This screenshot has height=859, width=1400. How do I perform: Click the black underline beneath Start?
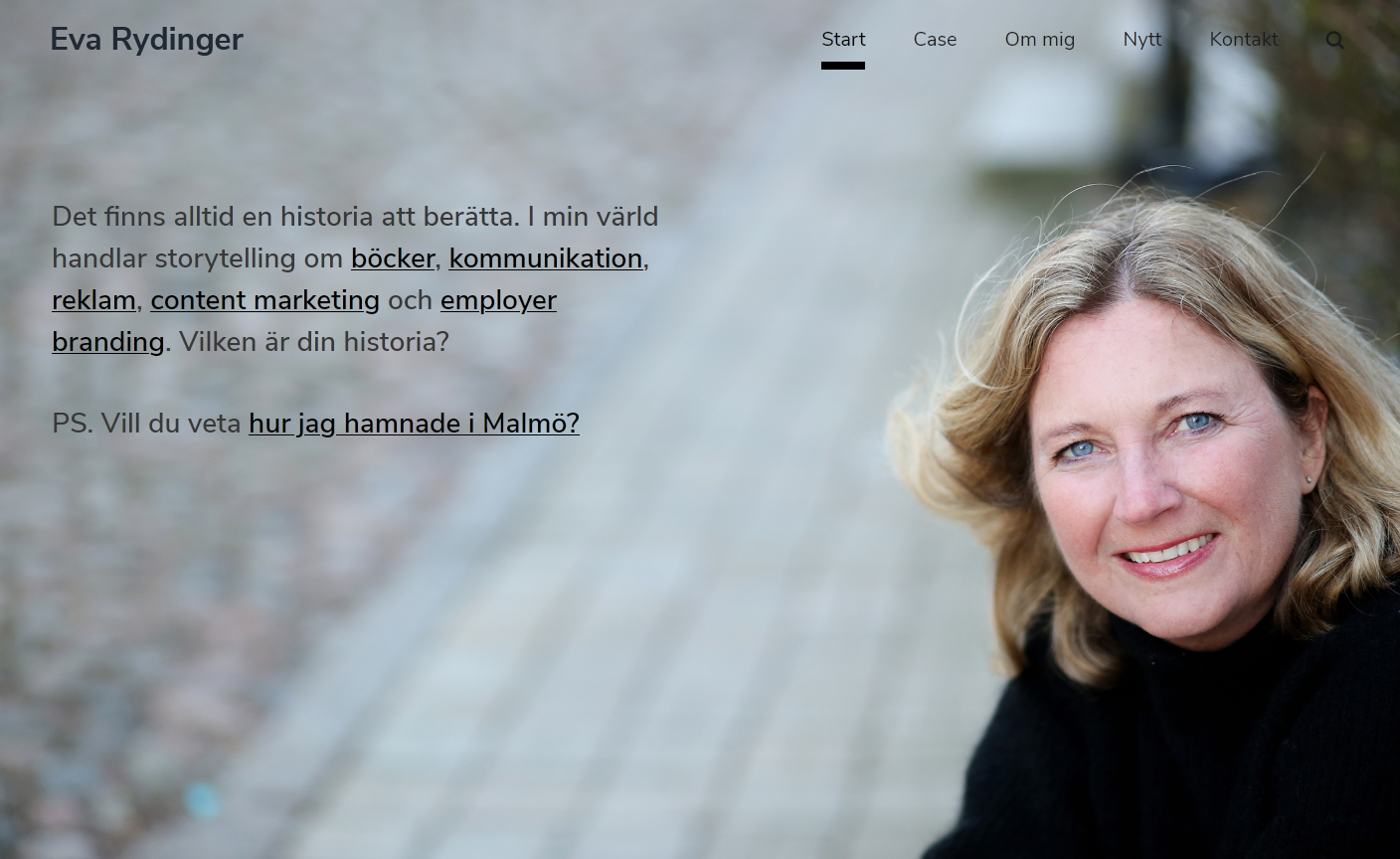843,66
